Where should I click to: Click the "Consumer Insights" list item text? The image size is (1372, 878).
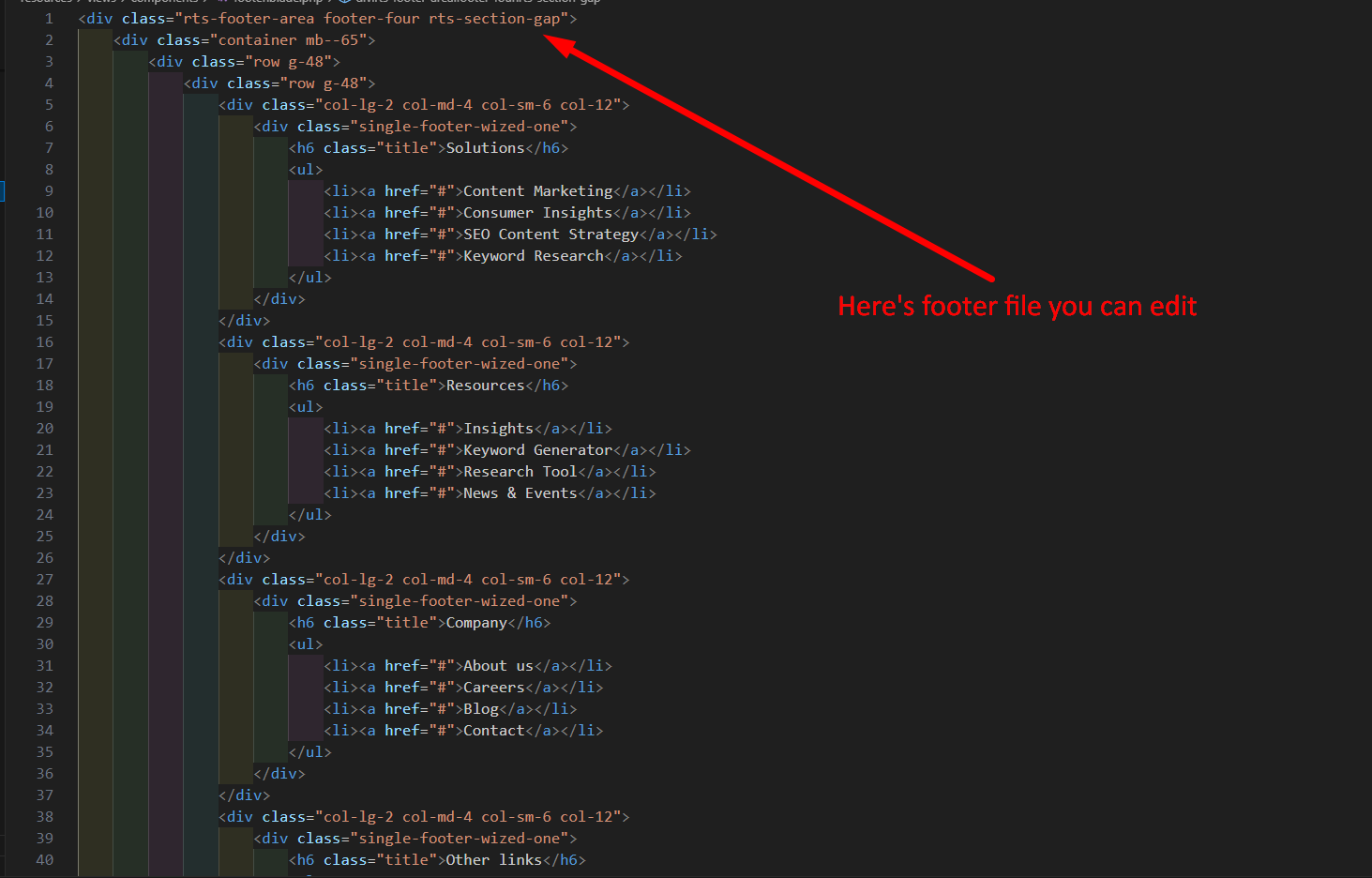[x=537, y=213]
